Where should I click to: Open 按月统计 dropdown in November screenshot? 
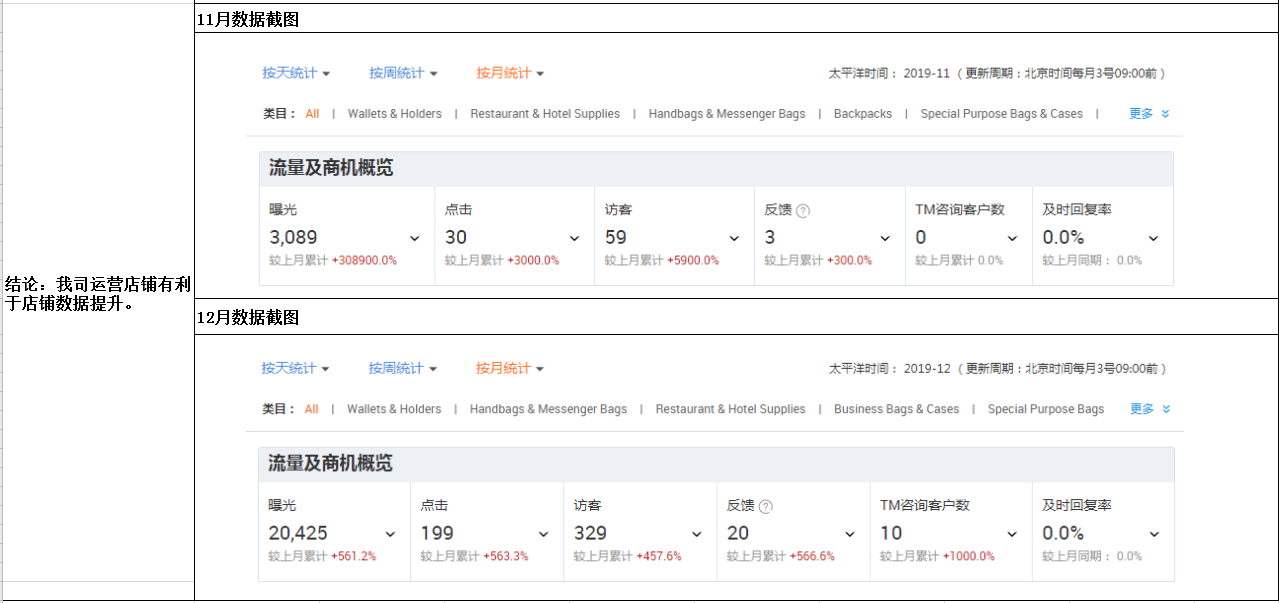coord(510,73)
